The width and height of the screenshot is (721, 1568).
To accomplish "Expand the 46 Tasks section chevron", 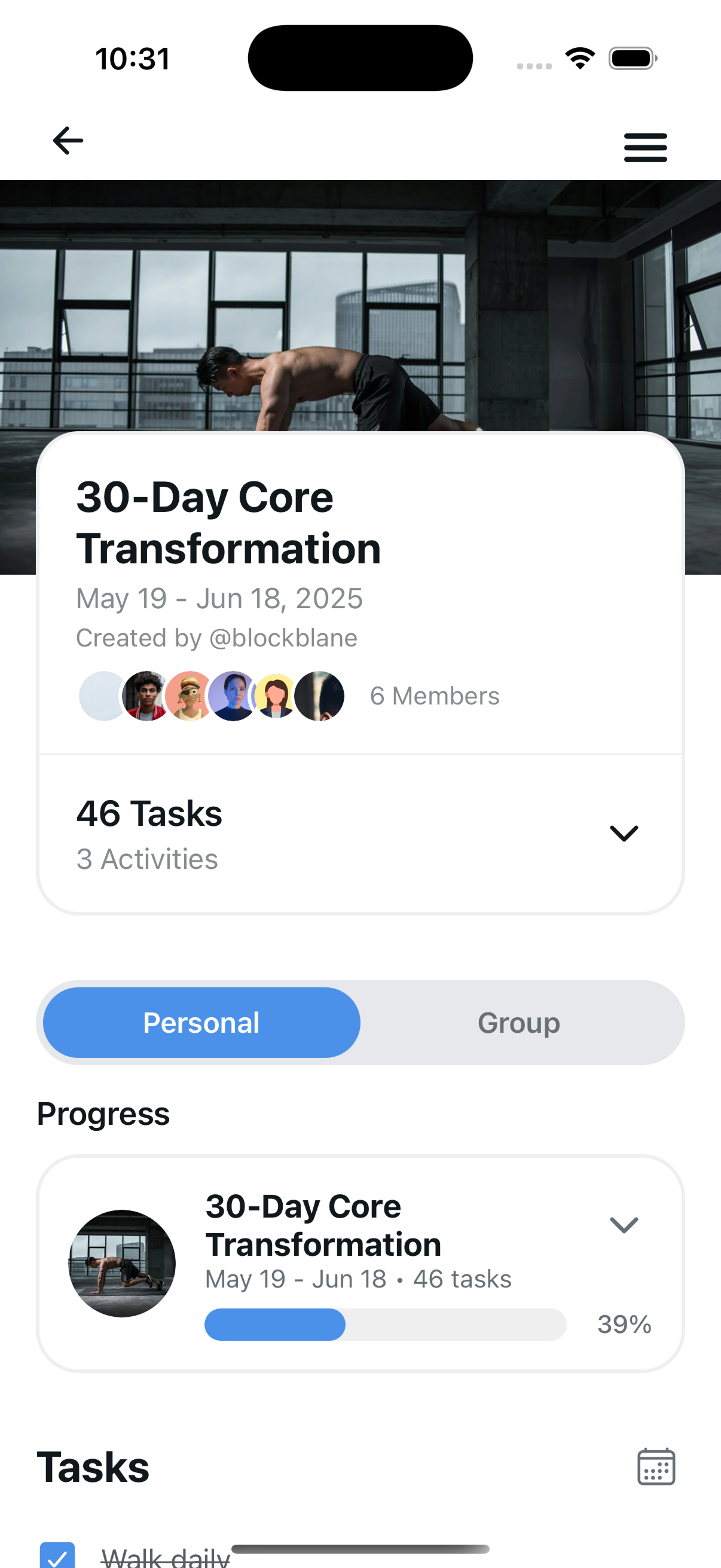I will tap(624, 833).
